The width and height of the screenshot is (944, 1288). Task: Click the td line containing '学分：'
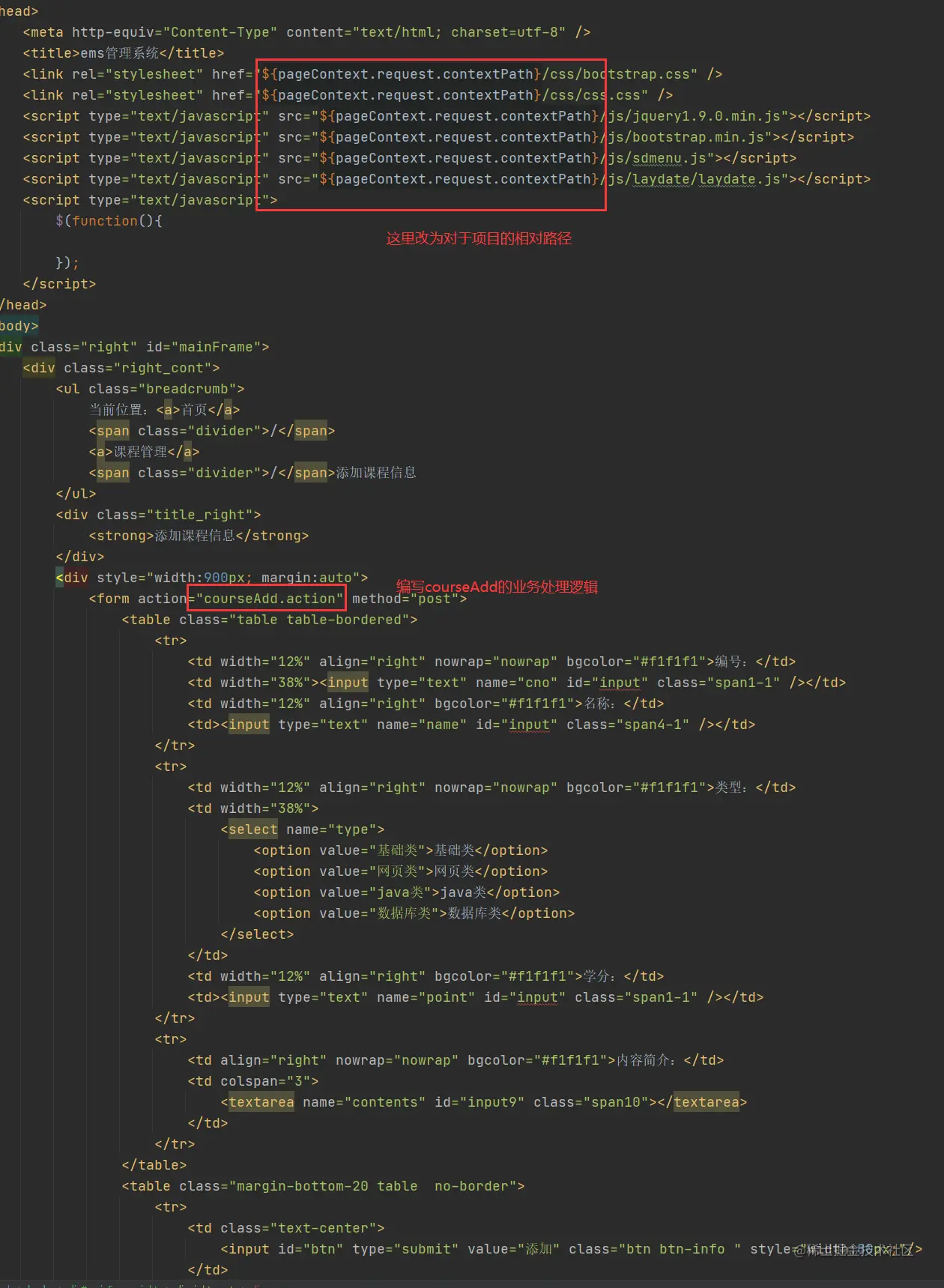pyautogui.click(x=426, y=976)
